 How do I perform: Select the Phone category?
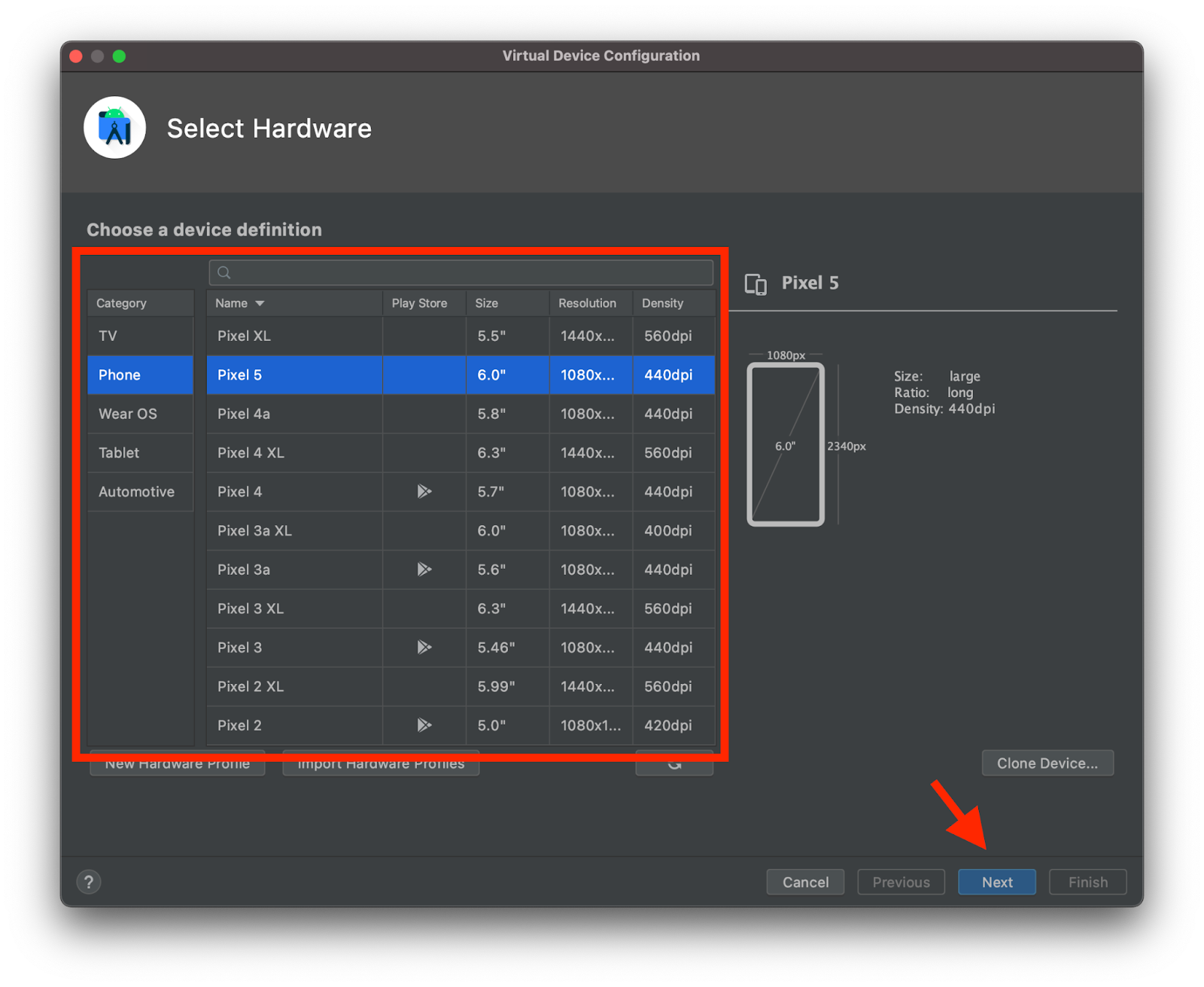tap(140, 375)
